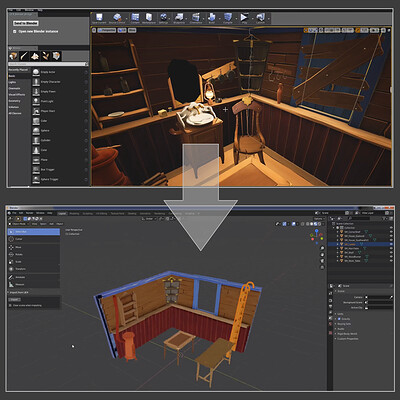Hide Collection via its eye icon
400x400 pixels.
click(391, 228)
